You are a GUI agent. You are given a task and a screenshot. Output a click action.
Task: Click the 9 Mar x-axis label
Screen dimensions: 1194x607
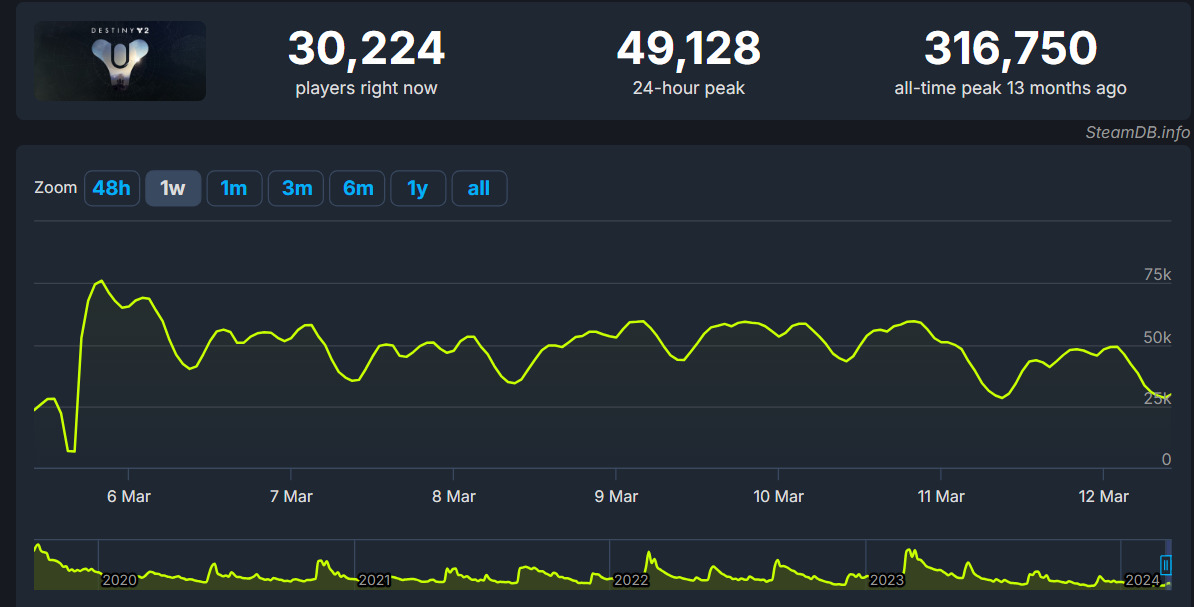pos(616,497)
